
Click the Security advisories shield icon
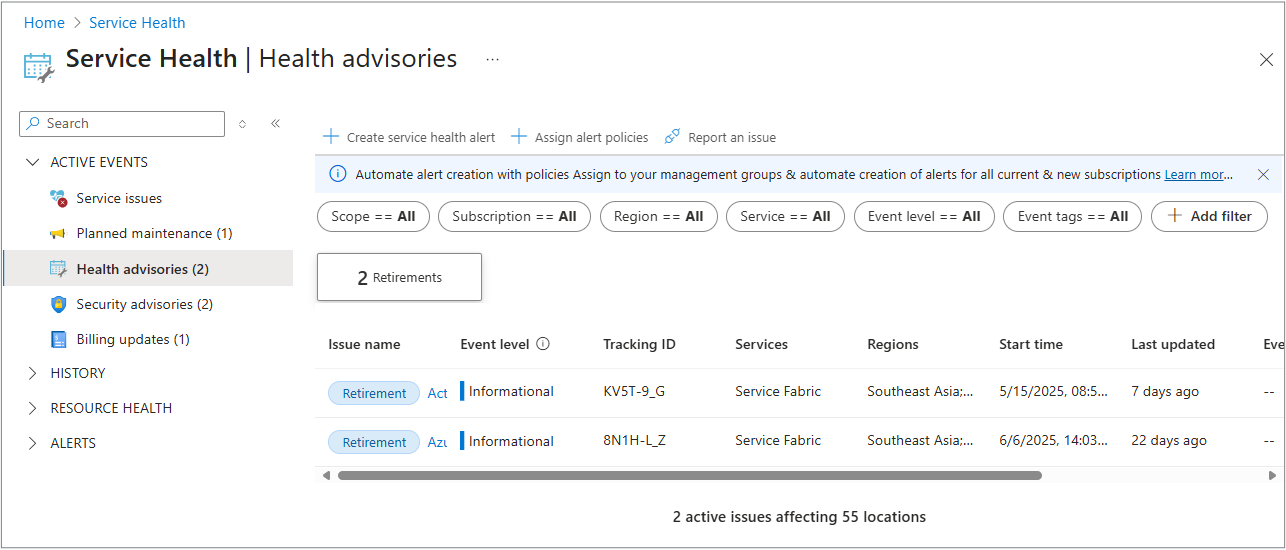pos(59,304)
